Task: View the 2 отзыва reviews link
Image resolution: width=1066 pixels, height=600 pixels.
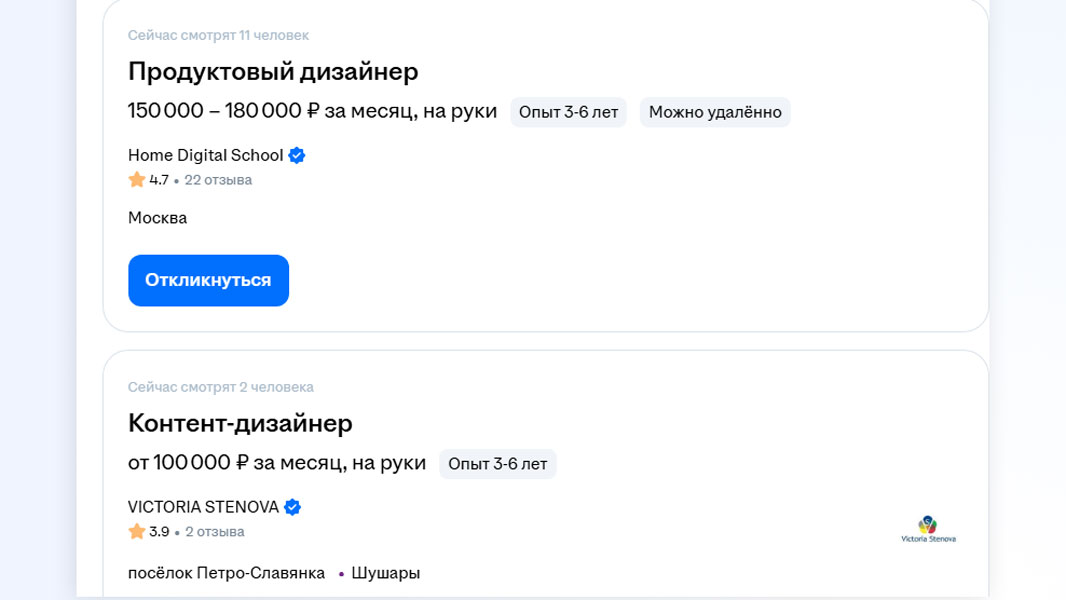Action: coord(214,532)
